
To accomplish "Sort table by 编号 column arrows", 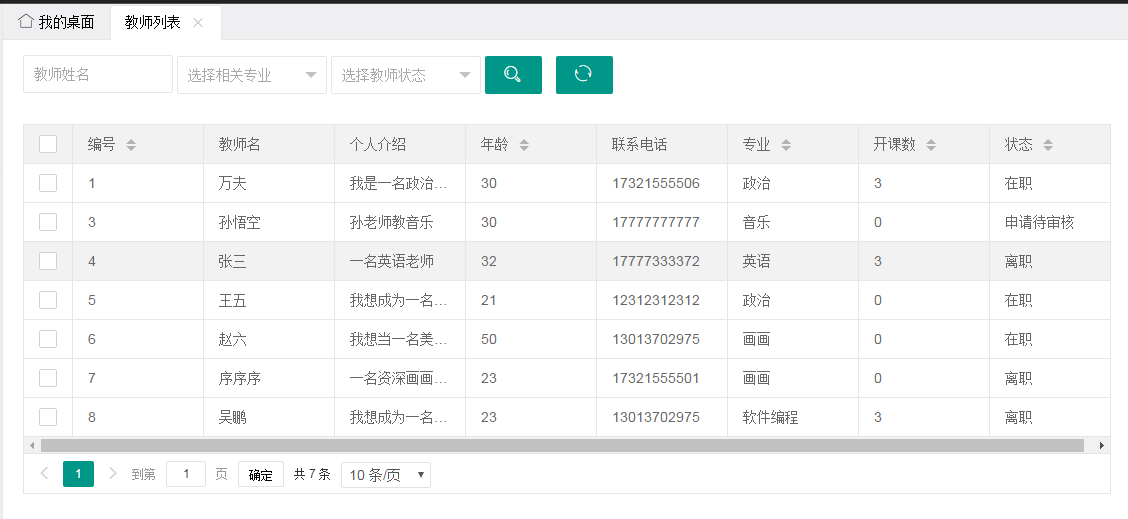I will [131, 145].
